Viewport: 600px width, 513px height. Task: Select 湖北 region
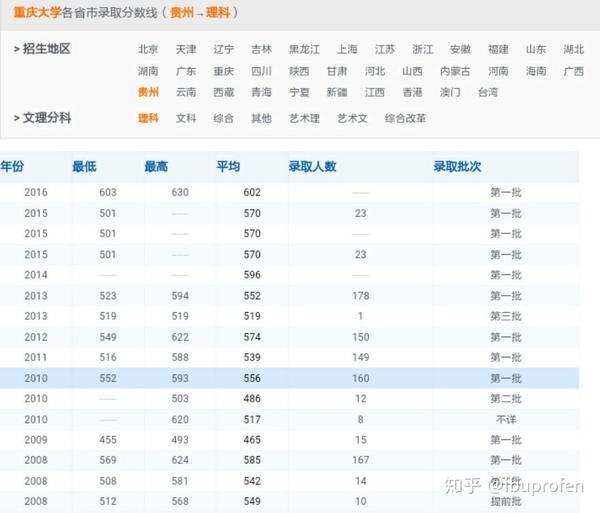pos(574,49)
